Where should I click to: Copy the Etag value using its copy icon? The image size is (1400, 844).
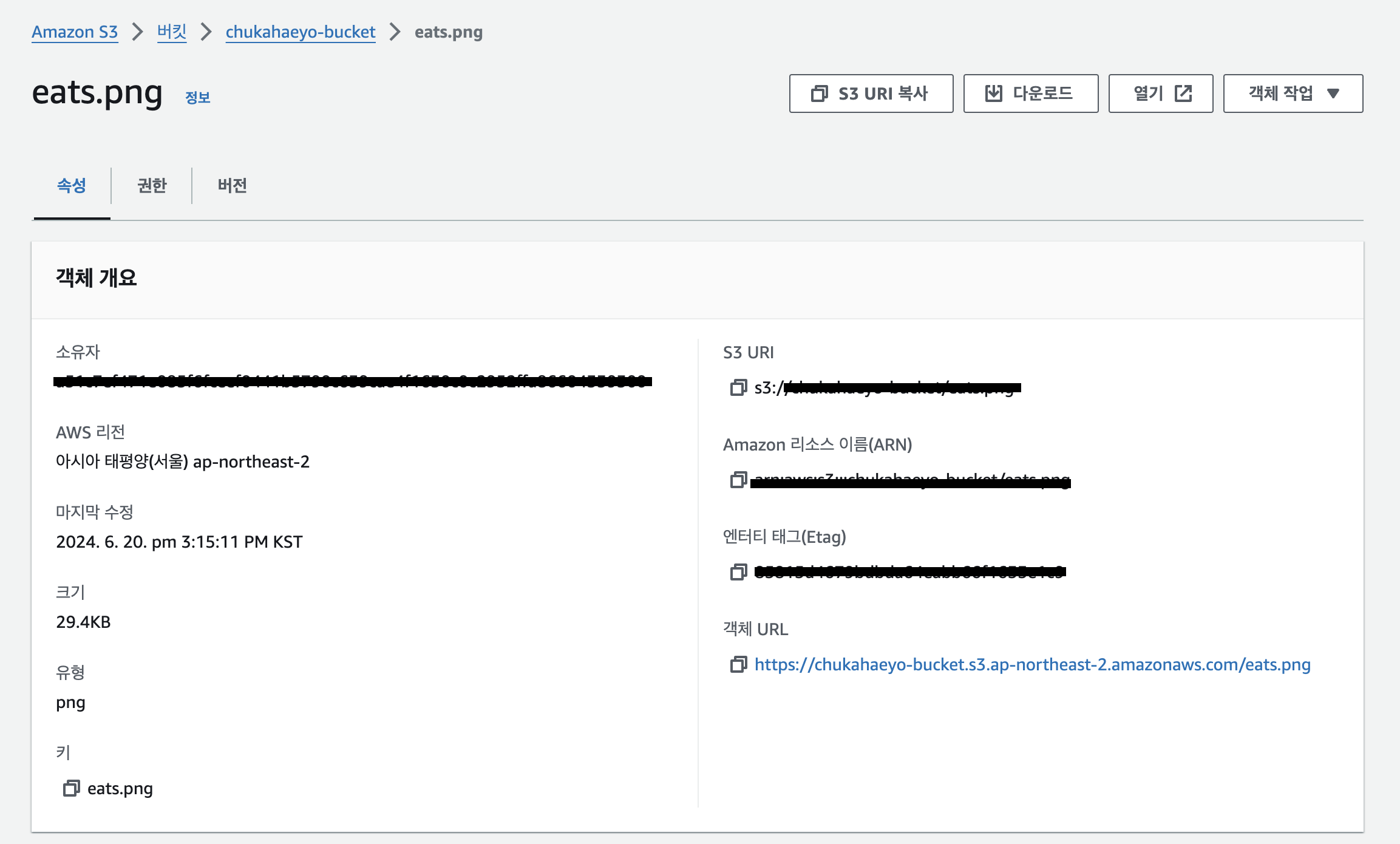point(738,572)
